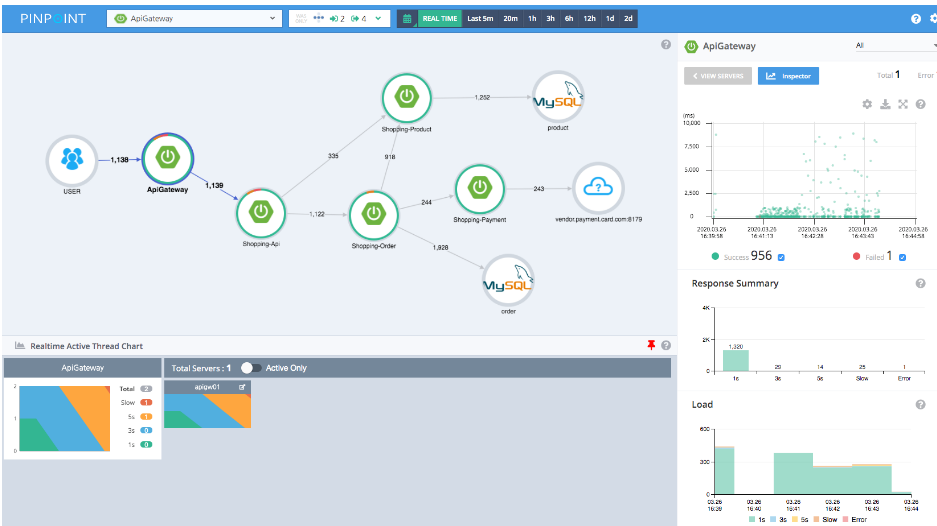Image resolution: width=937 pixels, height=526 pixels.
Task: Select the 6h time range
Action: coord(569,19)
